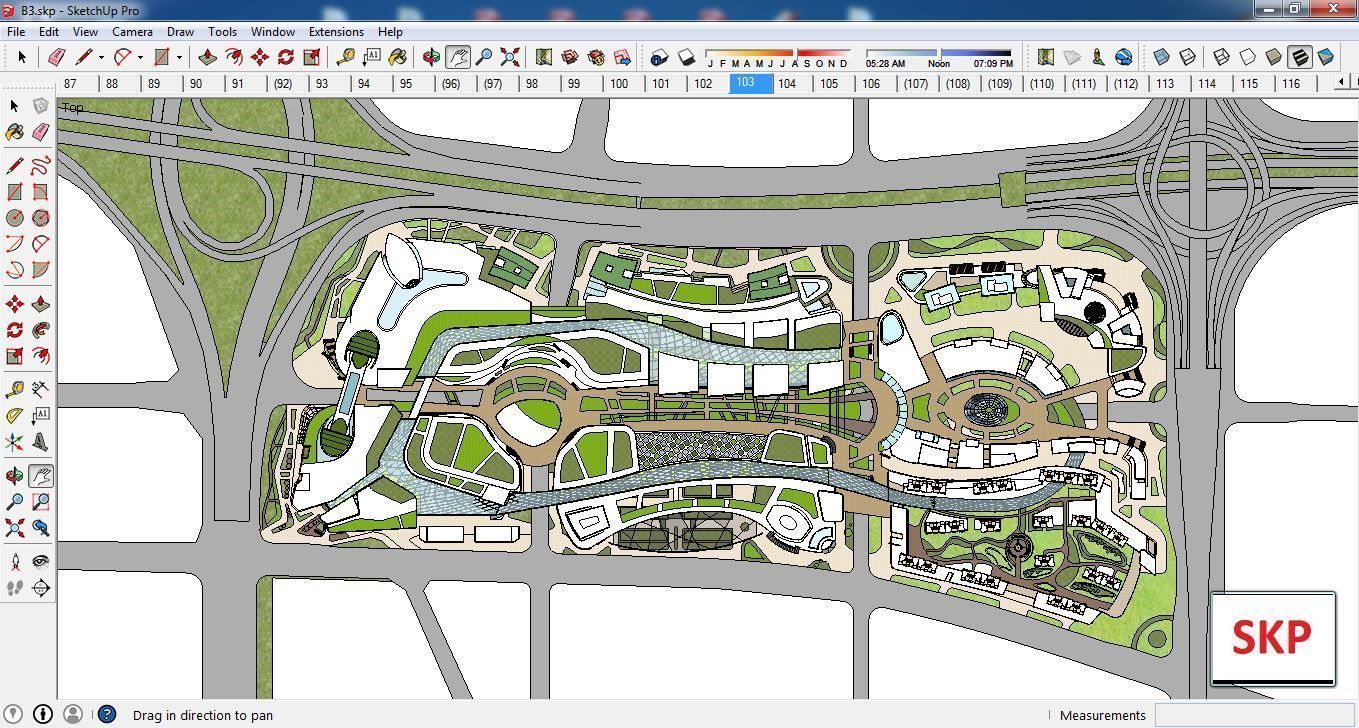Screen dimensions: 1359x728
Task: Open the Rectangle shapes dropdown arrow
Action: [179, 57]
